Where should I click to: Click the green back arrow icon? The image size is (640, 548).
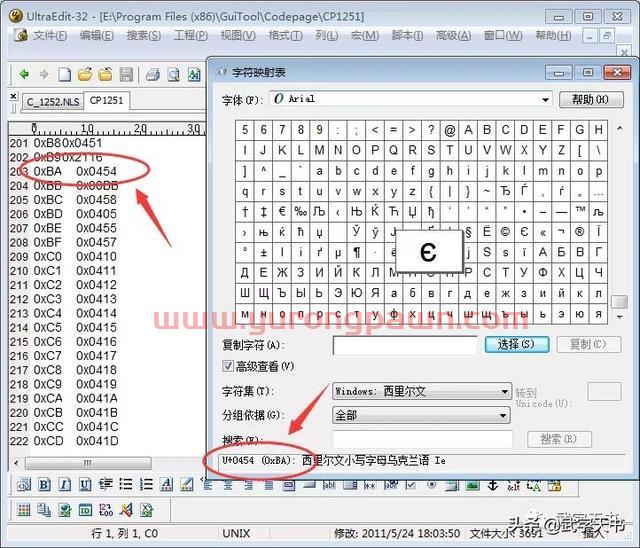tap(24, 75)
